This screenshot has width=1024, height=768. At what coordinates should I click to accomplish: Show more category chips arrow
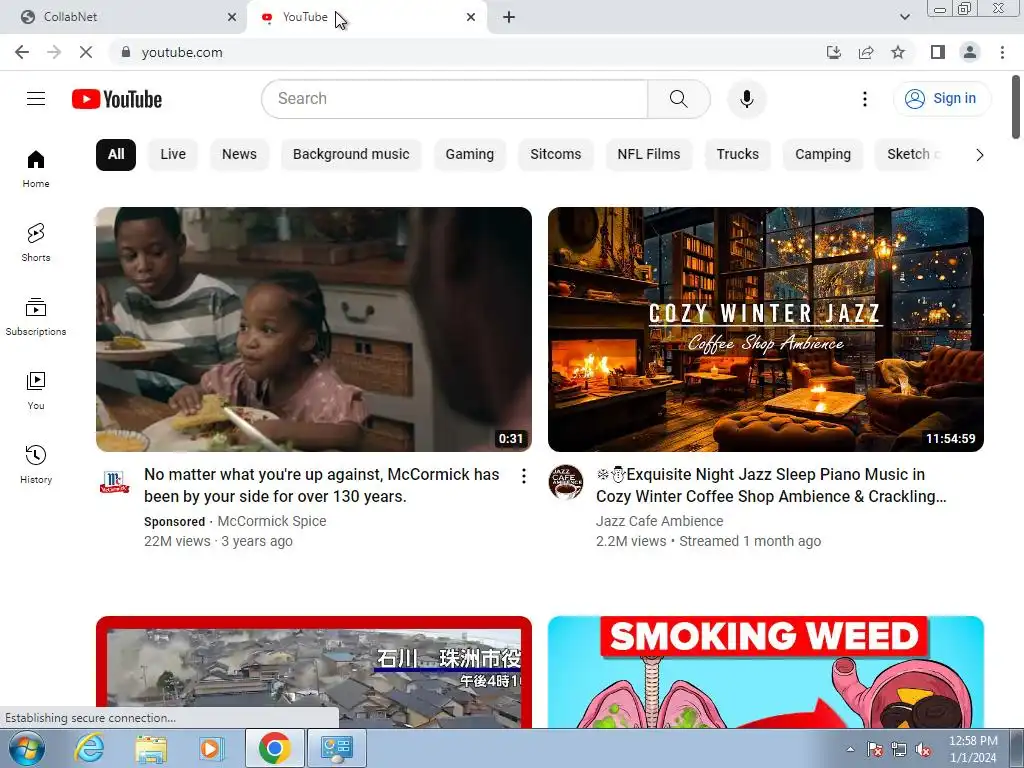[979, 155]
